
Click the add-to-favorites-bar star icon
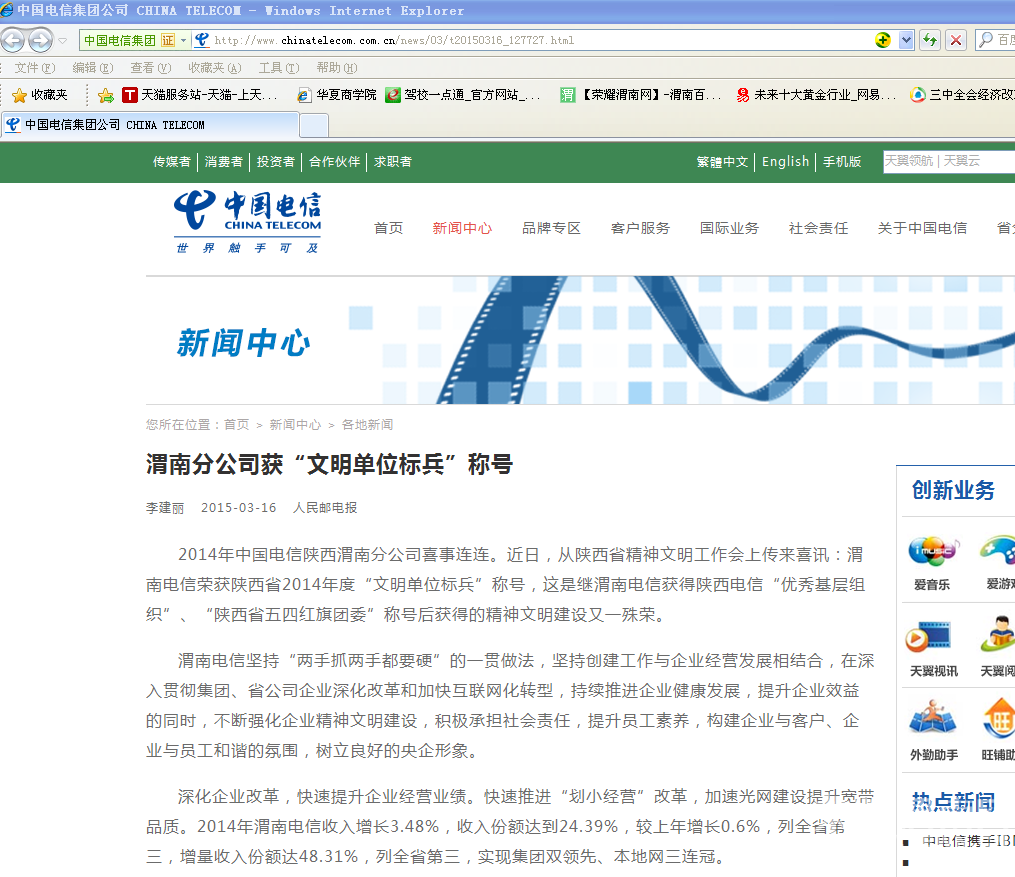click(106, 96)
